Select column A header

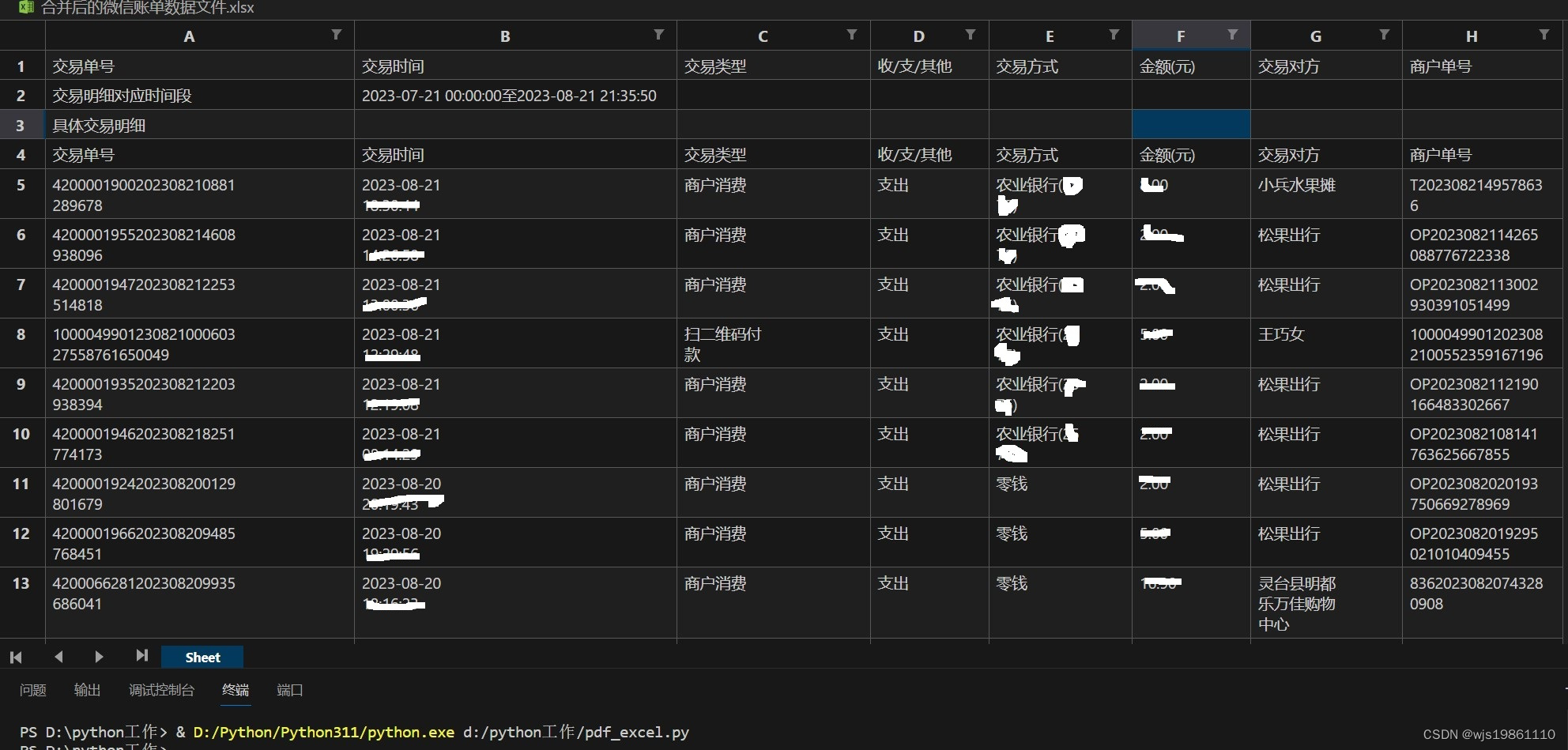(189, 36)
